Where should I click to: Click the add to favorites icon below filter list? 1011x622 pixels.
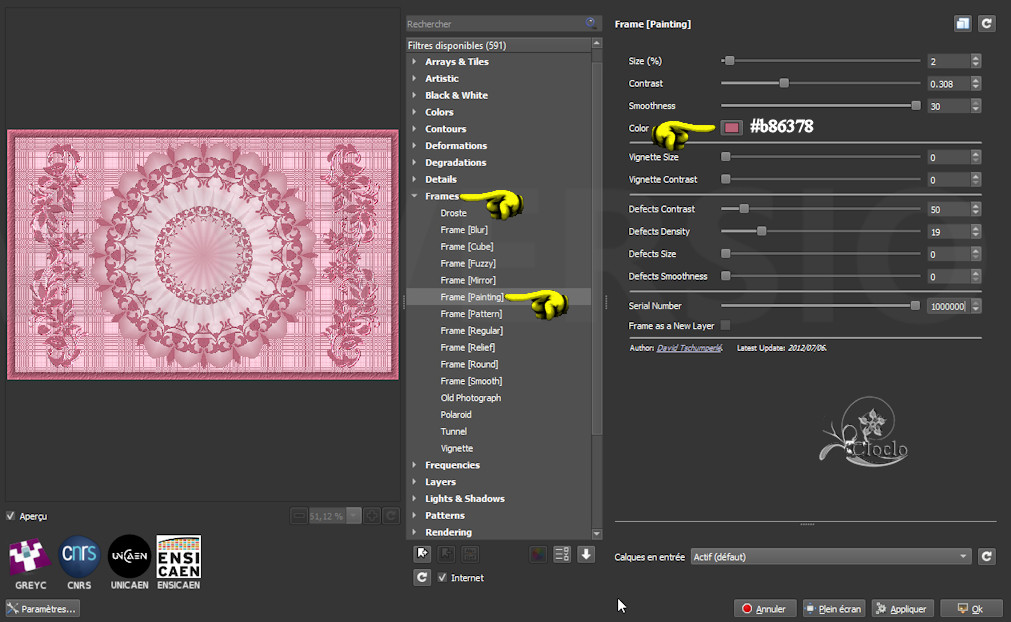pos(422,554)
